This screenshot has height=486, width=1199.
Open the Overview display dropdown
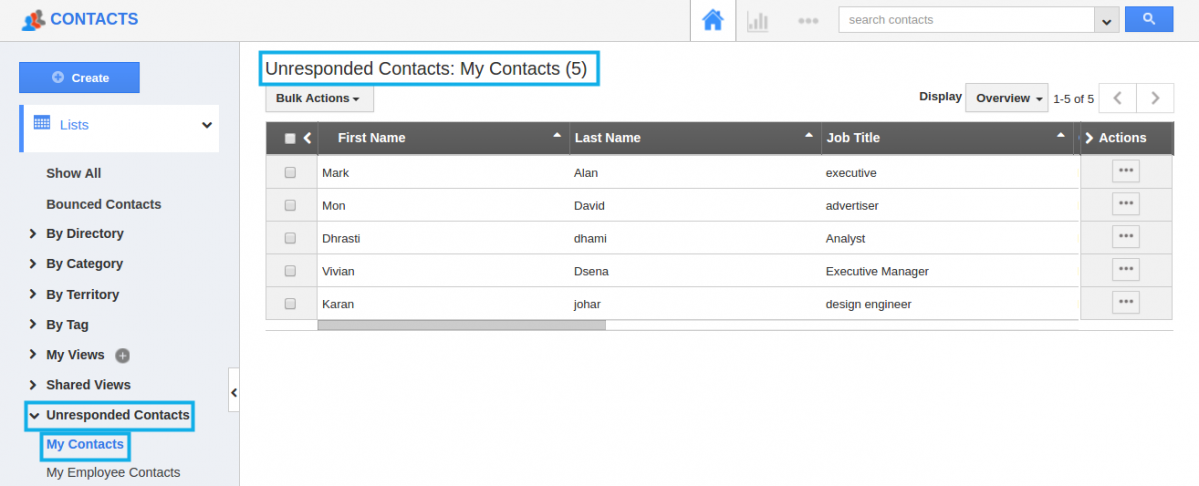(x=1006, y=98)
